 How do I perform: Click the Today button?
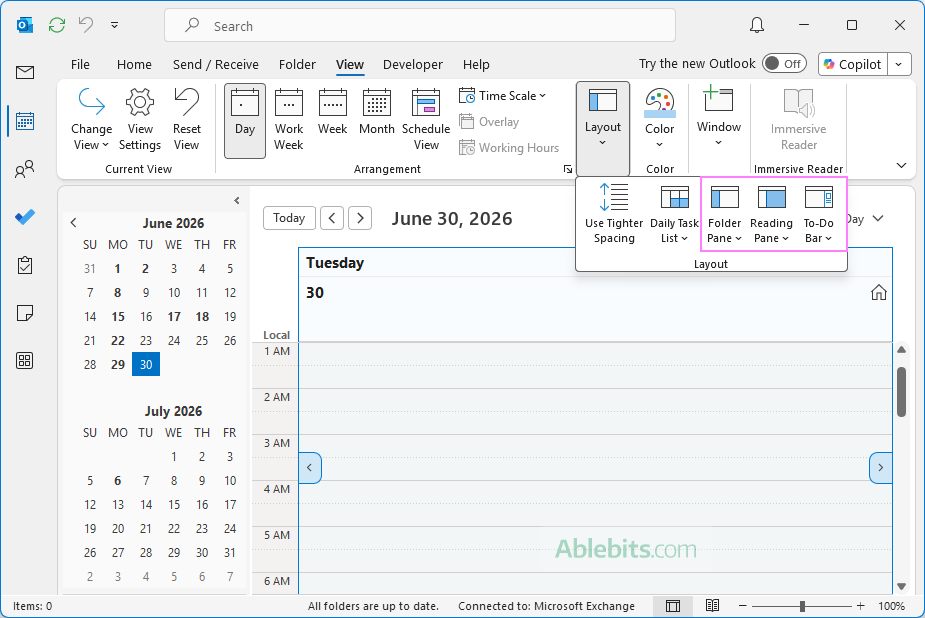[x=289, y=218]
